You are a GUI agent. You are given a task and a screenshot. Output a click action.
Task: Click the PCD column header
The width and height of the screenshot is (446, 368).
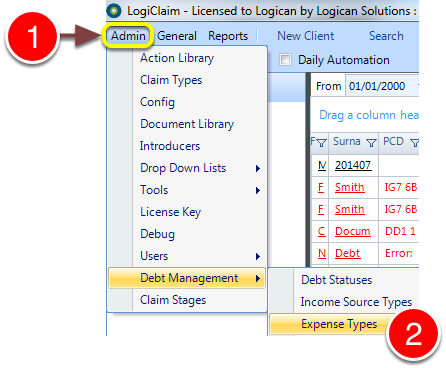(393, 141)
